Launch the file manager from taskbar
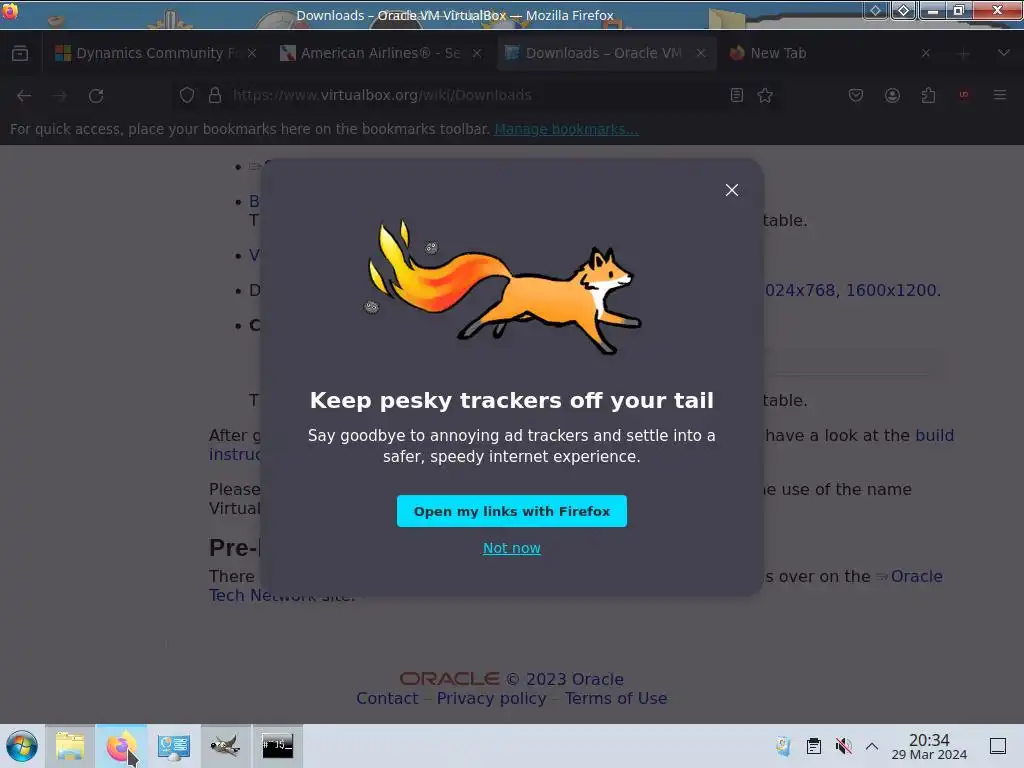This screenshot has height=768, width=1024. click(x=70, y=746)
